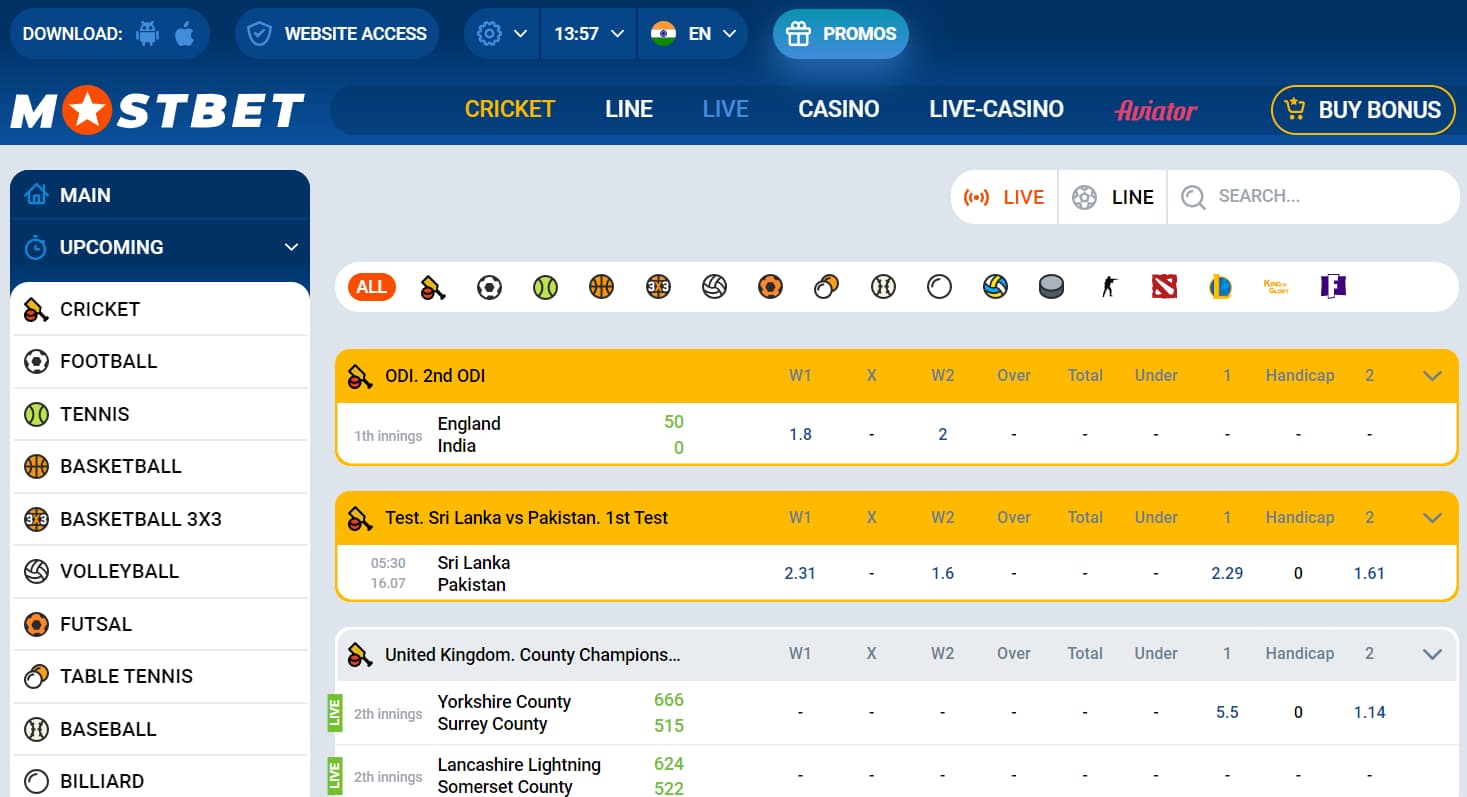Filter events by the futsal icon in the sports row
1467x797 pixels.
coord(770,288)
